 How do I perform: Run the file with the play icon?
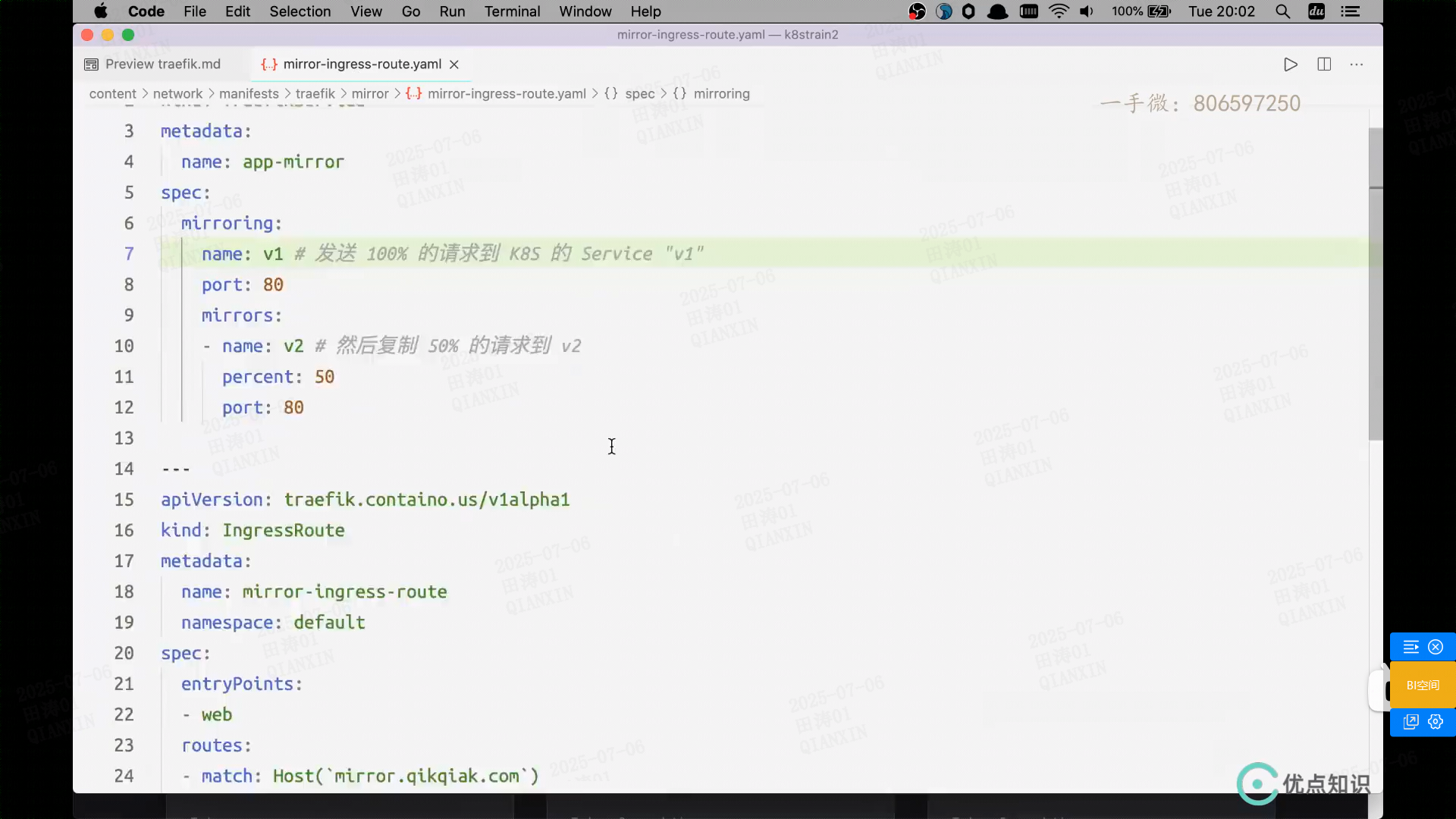(x=1290, y=64)
